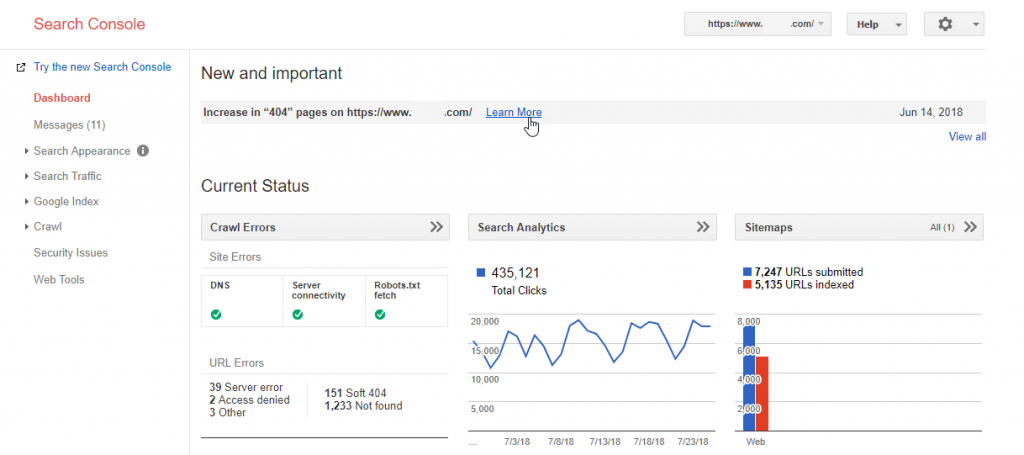
Task: Click the Search Analytics header title
Action: 521,228
